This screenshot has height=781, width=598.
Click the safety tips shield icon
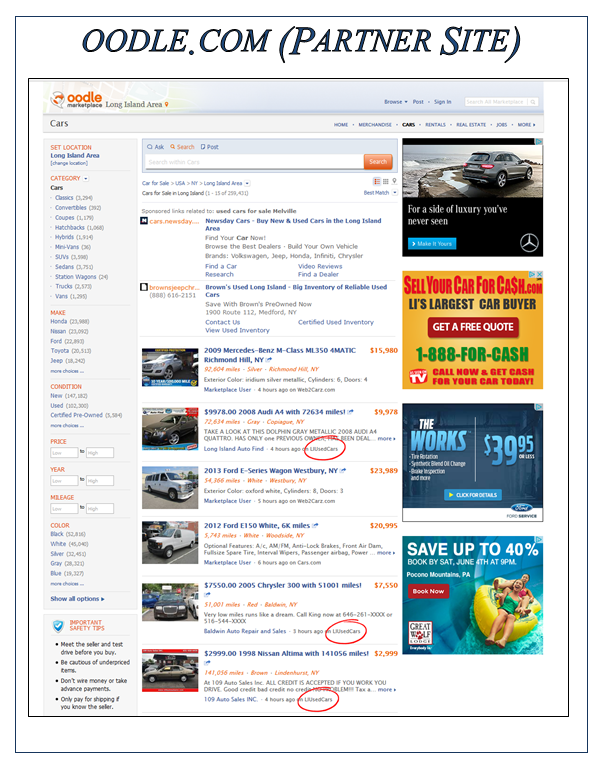point(58,626)
